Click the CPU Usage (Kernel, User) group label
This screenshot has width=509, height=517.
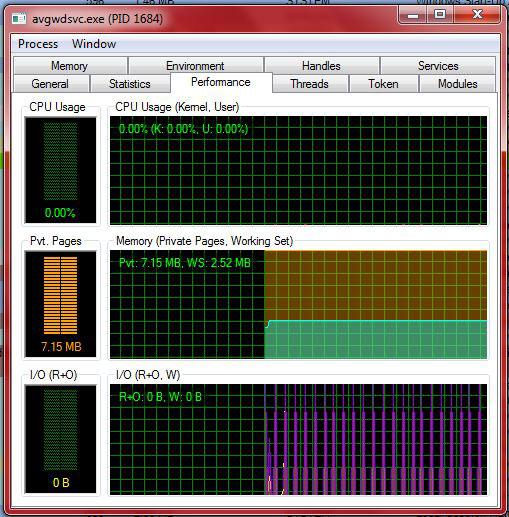[x=177, y=107]
